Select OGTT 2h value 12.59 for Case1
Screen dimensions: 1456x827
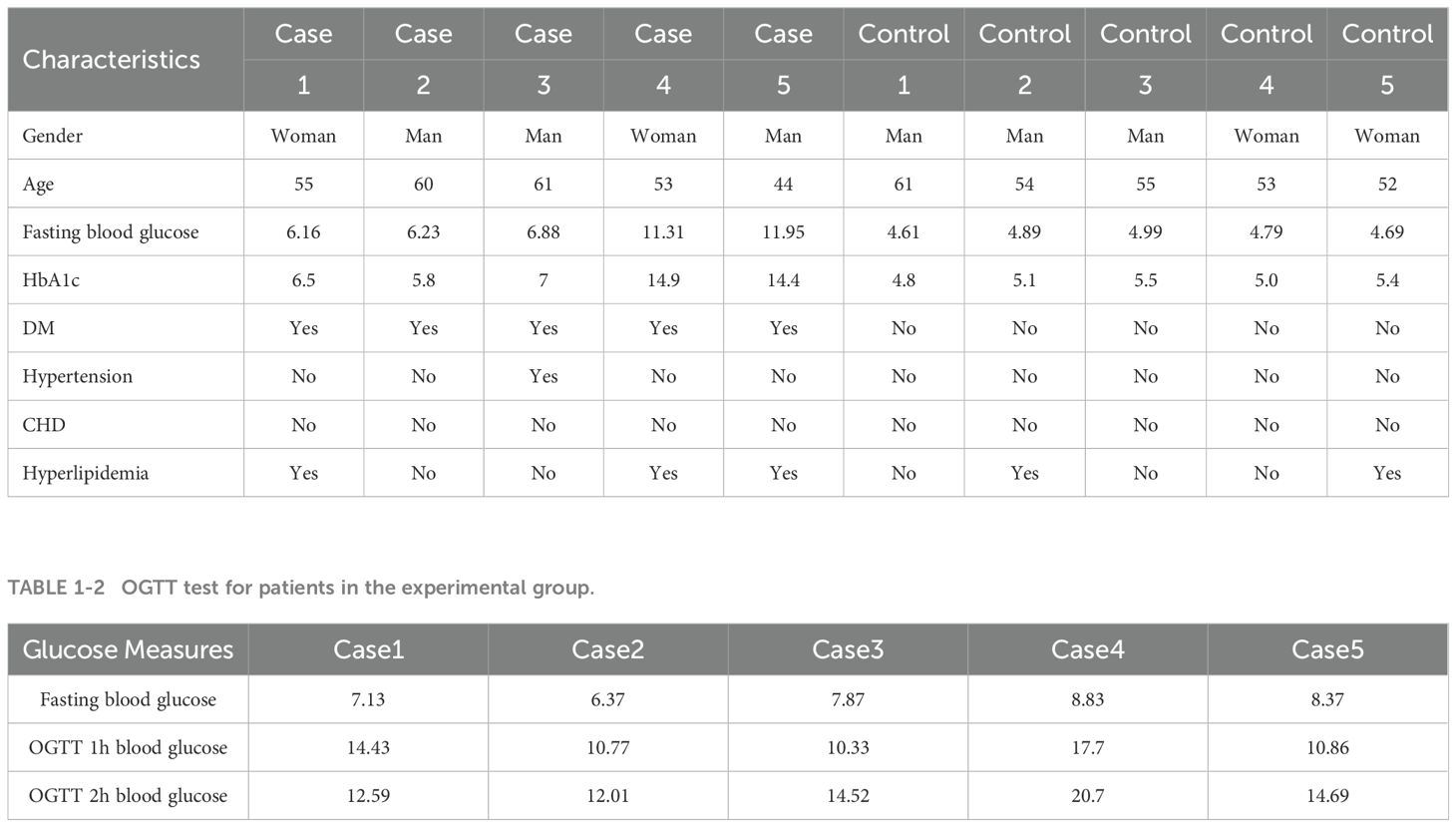(368, 796)
